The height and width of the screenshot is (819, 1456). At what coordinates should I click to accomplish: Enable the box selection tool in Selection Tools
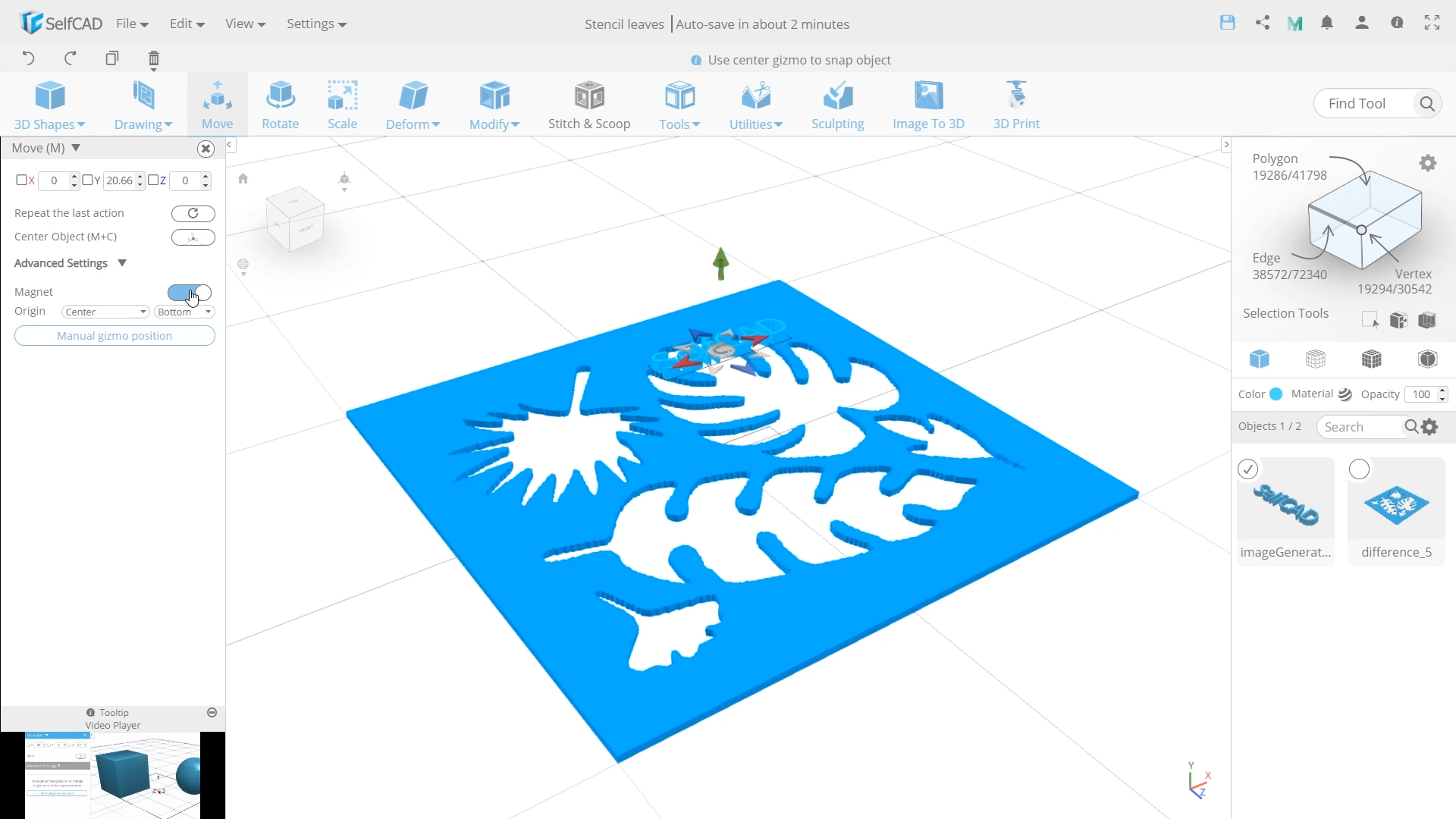point(1370,320)
